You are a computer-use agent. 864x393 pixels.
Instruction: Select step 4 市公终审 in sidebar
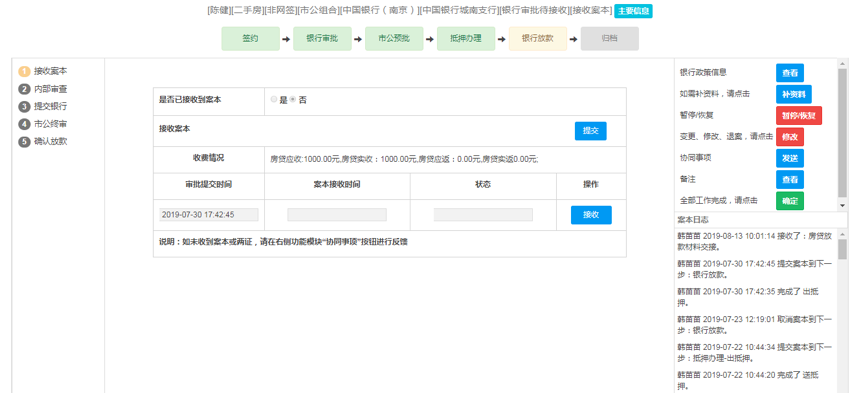click(x=44, y=124)
